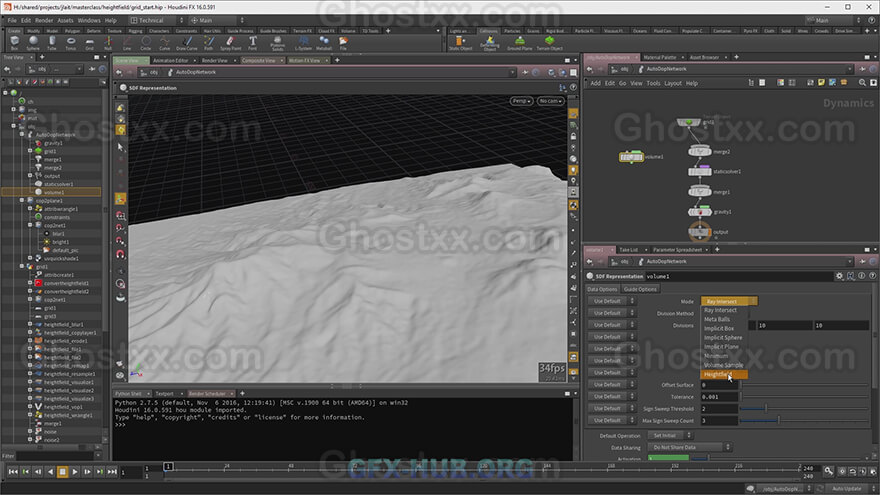Click the Offset Surface value field
Image resolution: width=880 pixels, height=495 pixels.
click(x=719, y=385)
